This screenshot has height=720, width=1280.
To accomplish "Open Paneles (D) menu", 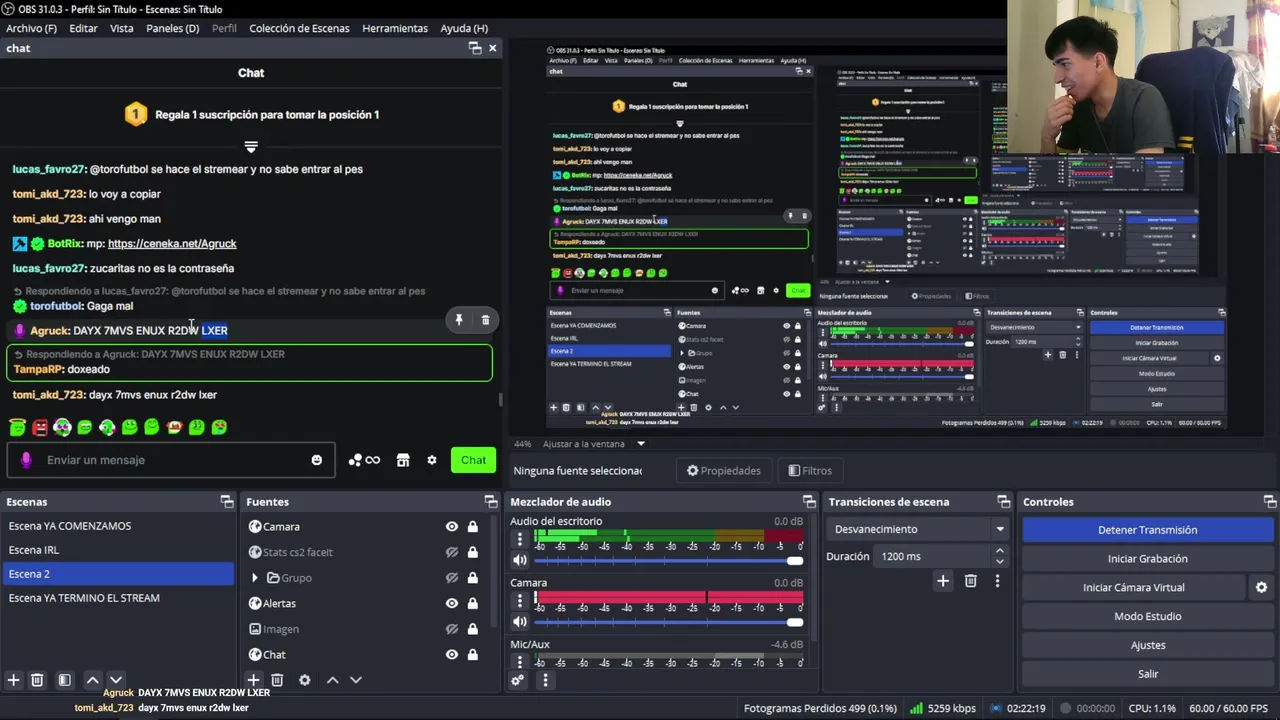I will pos(172,28).
